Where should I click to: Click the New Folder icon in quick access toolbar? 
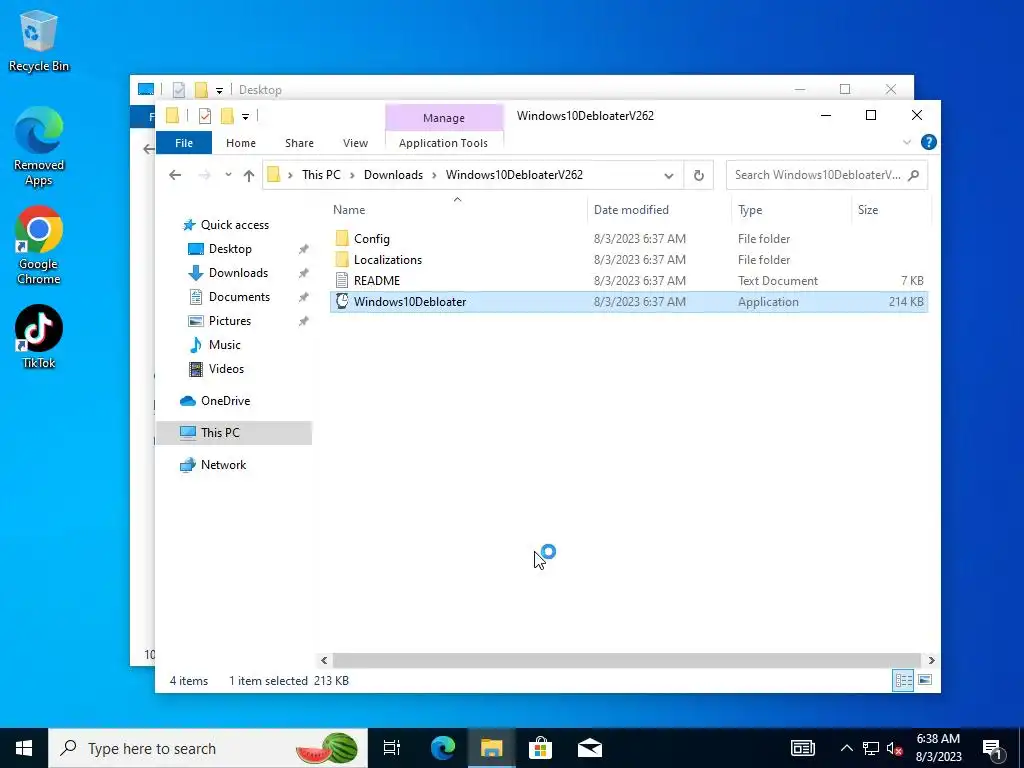pos(227,116)
